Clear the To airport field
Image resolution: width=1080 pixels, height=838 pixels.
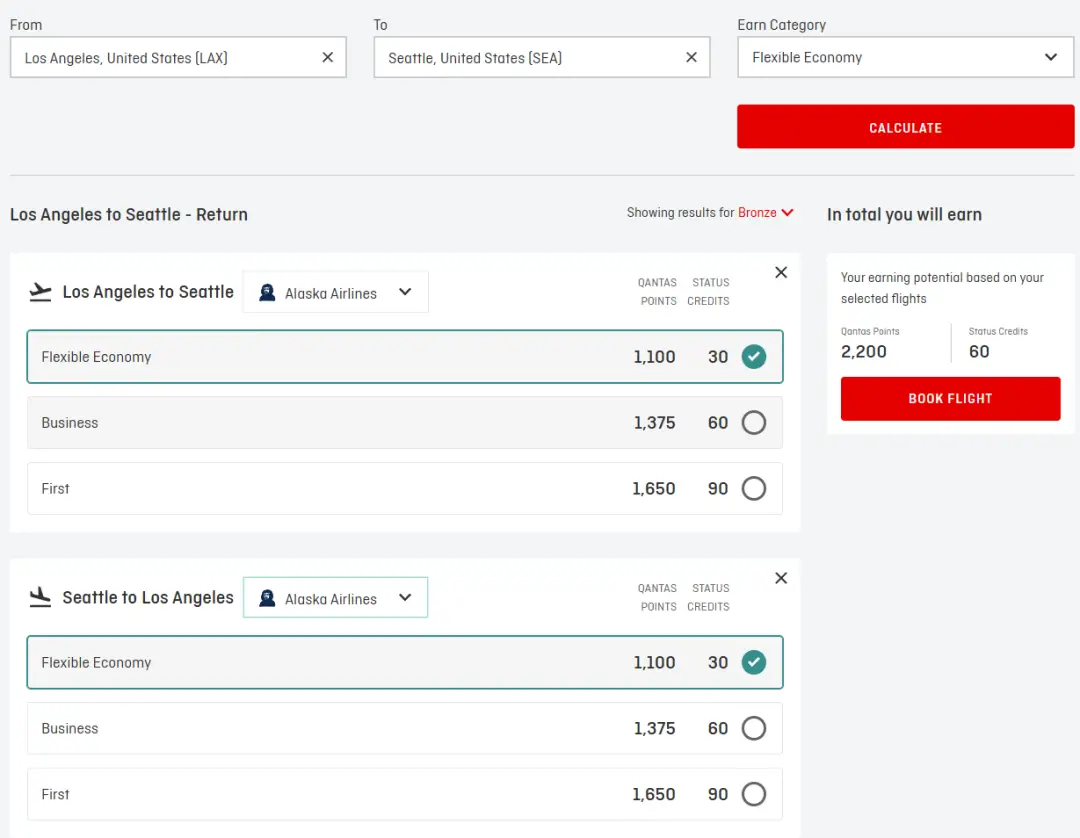tap(691, 58)
